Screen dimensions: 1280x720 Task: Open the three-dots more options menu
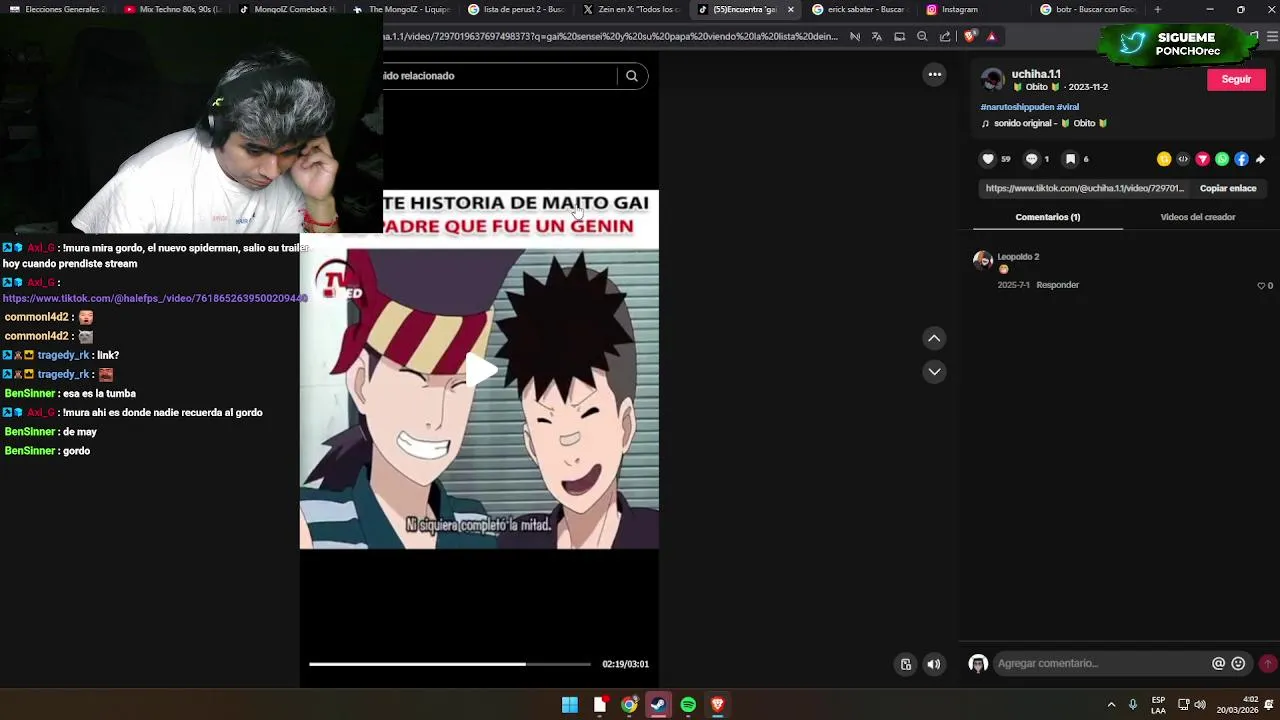click(x=934, y=74)
